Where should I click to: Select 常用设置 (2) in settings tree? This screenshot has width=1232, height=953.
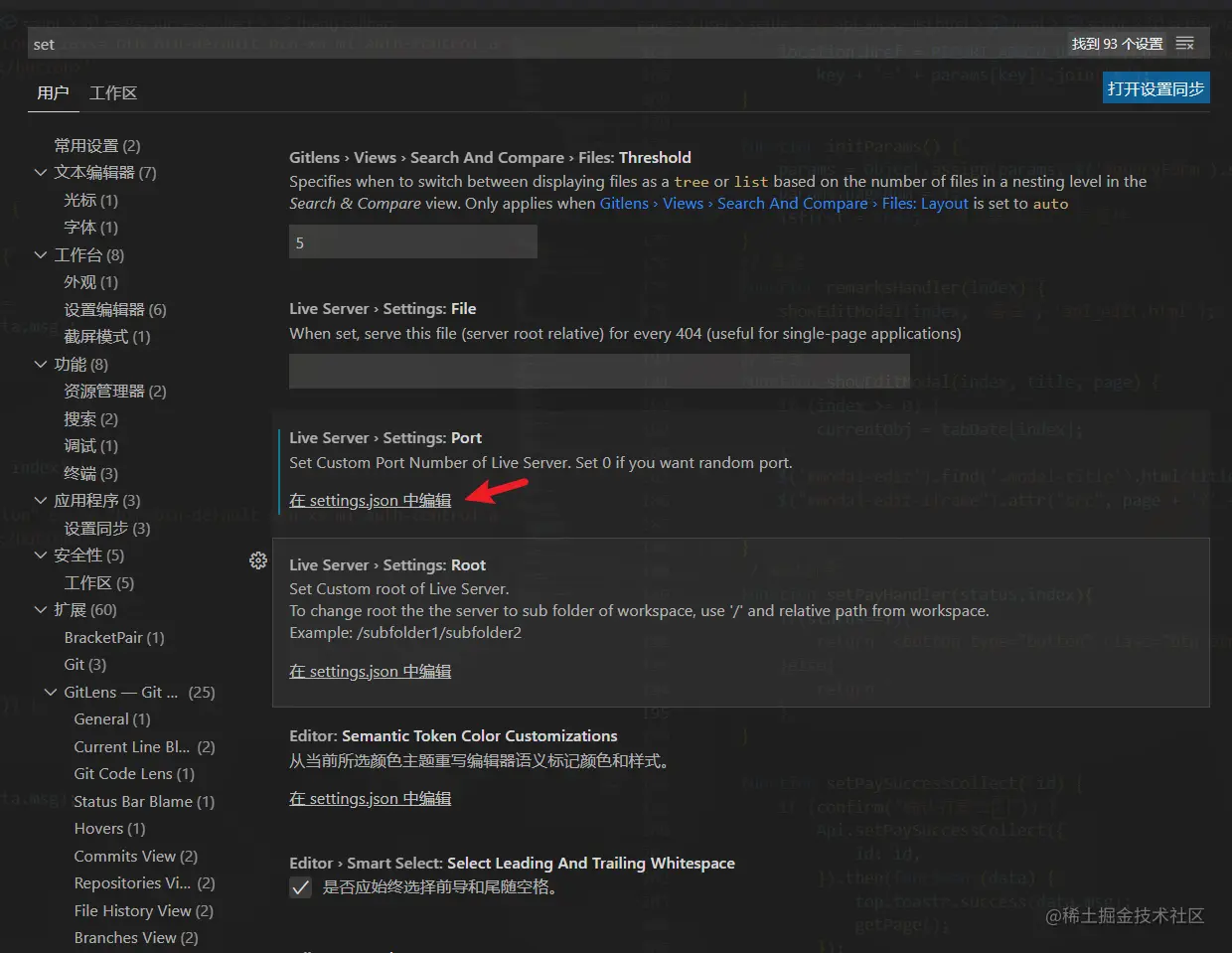click(97, 145)
